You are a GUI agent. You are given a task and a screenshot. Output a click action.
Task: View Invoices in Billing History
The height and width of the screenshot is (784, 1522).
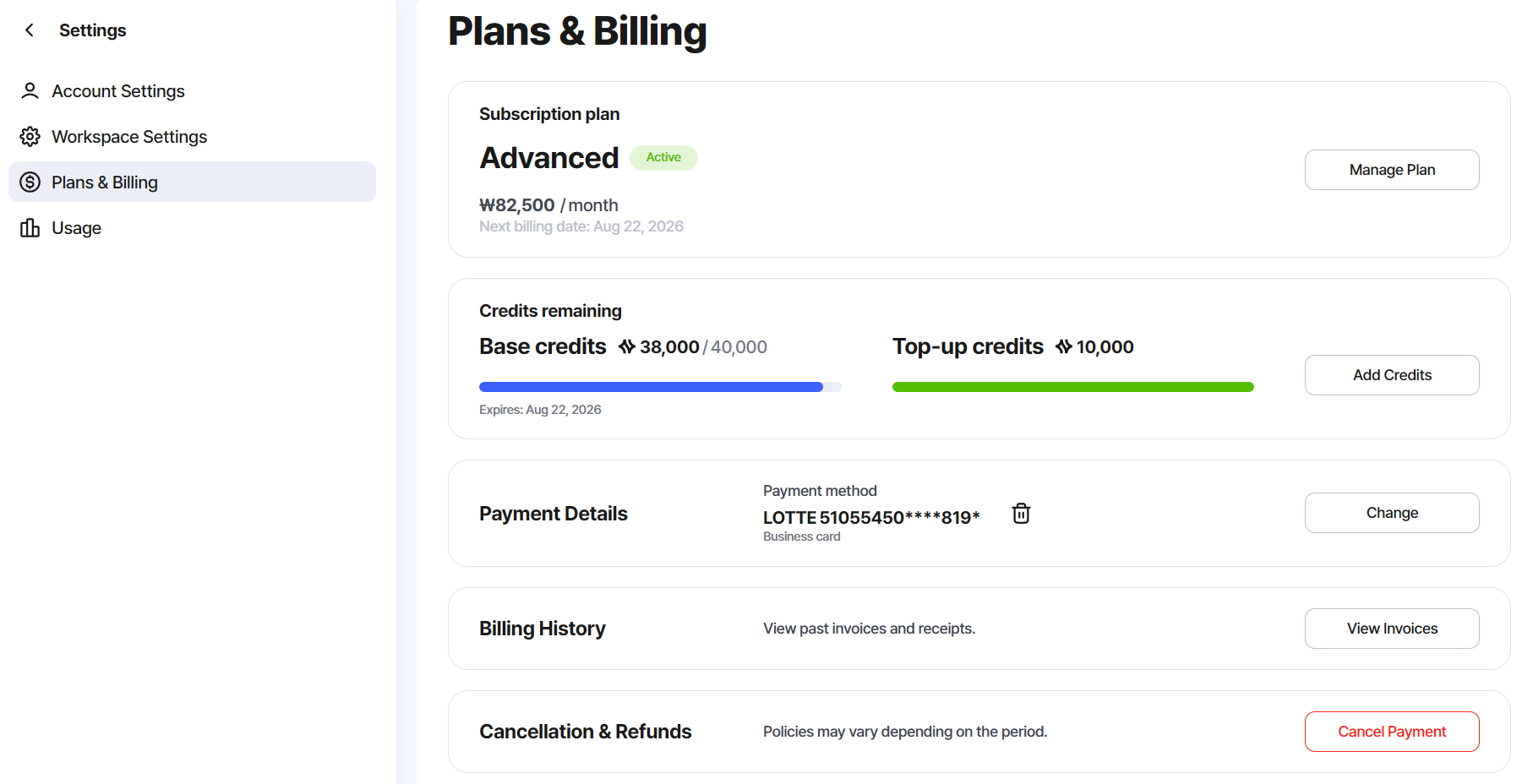[x=1392, y=629]
